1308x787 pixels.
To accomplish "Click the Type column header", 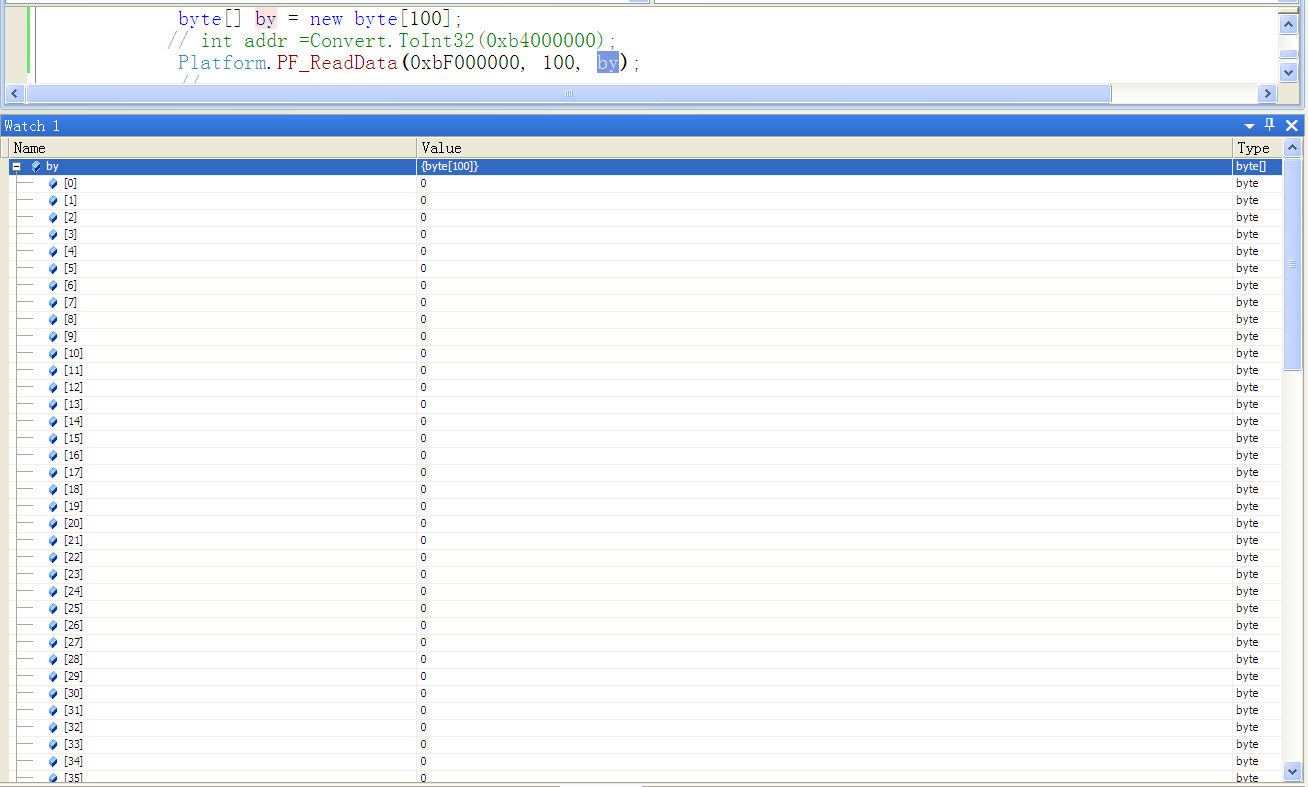I will click(1257, 148).
